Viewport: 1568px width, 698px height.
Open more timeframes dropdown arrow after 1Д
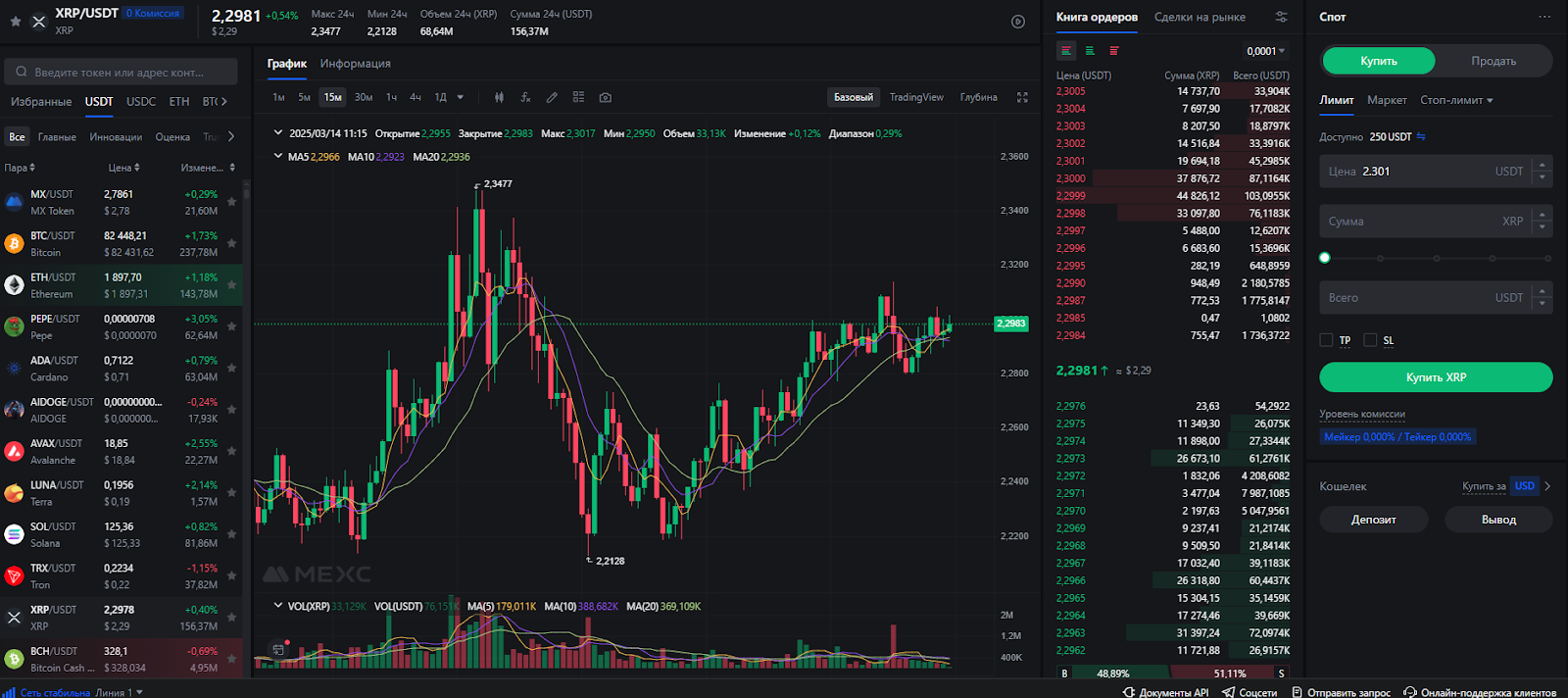tap(461, 97)
